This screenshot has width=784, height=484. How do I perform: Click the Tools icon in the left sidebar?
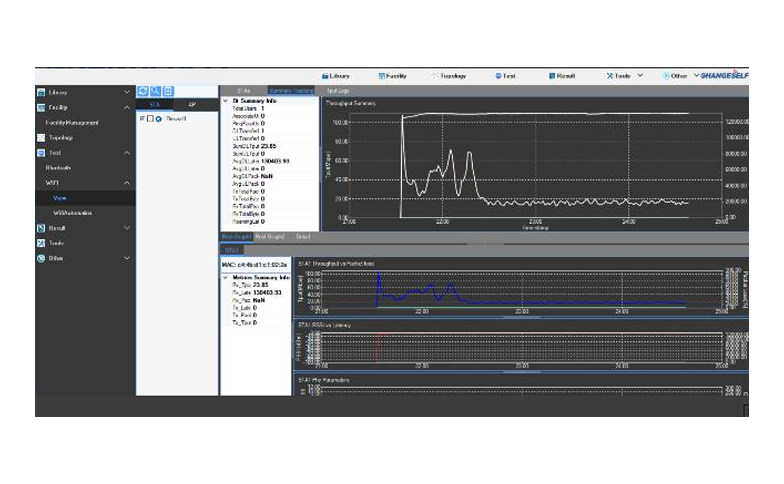tap(41, 243)
